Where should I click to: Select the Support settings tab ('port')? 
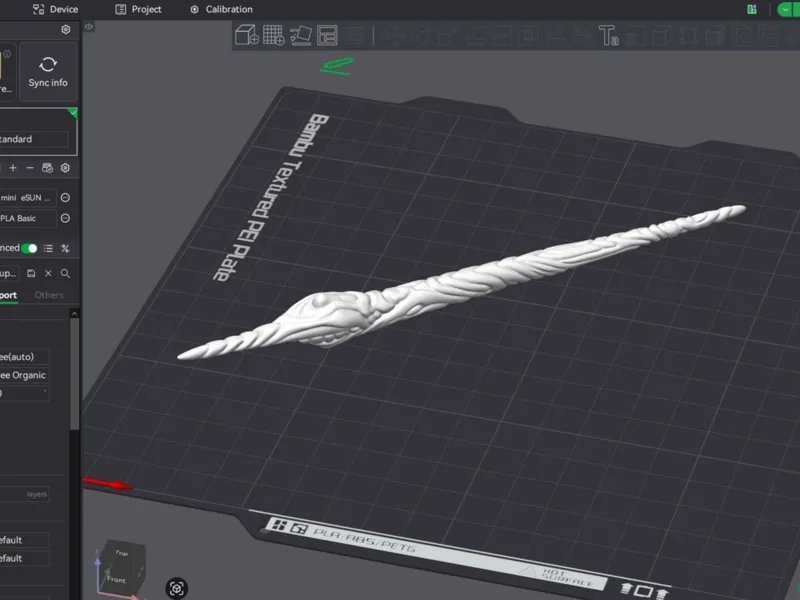[x=8, y=295]
